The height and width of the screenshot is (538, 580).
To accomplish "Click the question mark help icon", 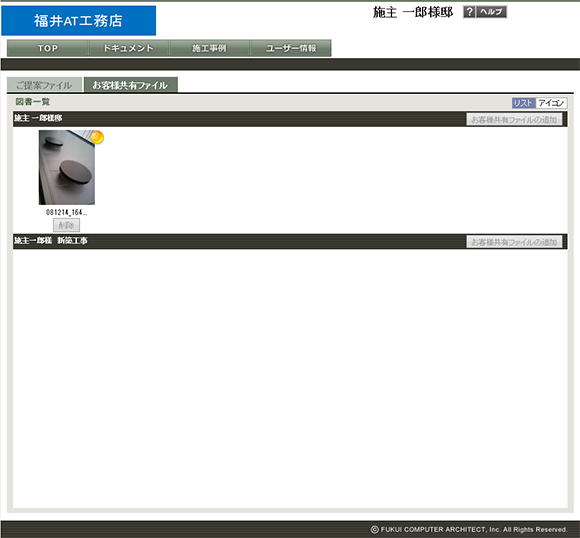I will pyautogui.click(x=469, y=12).
